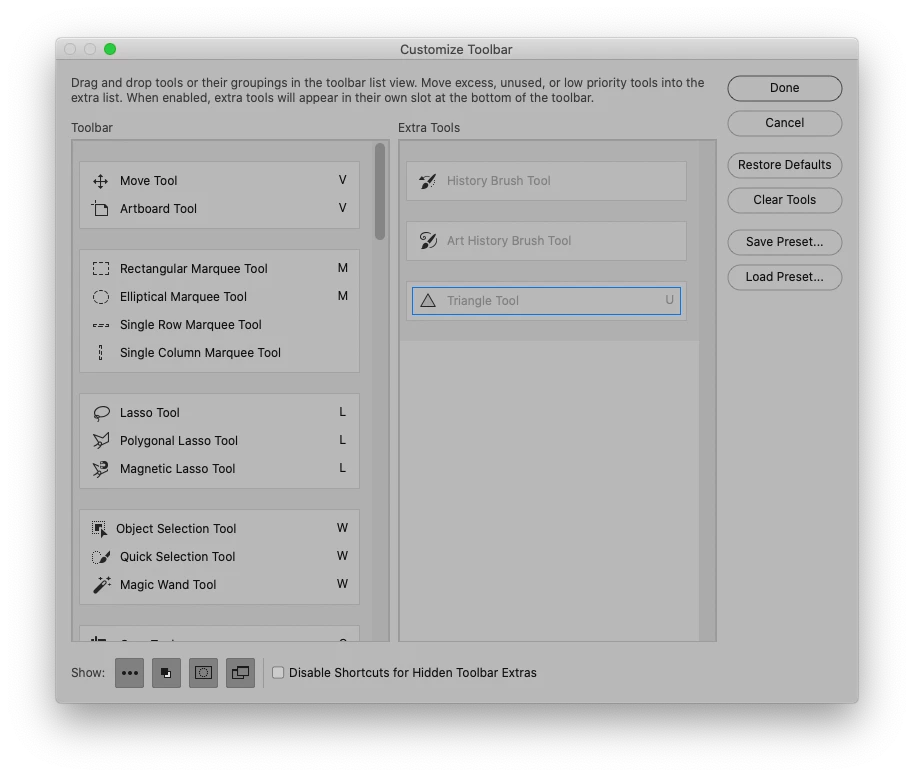
Task: Toggle the foreground/background colors show button
Action: click(x=166, y=673)
